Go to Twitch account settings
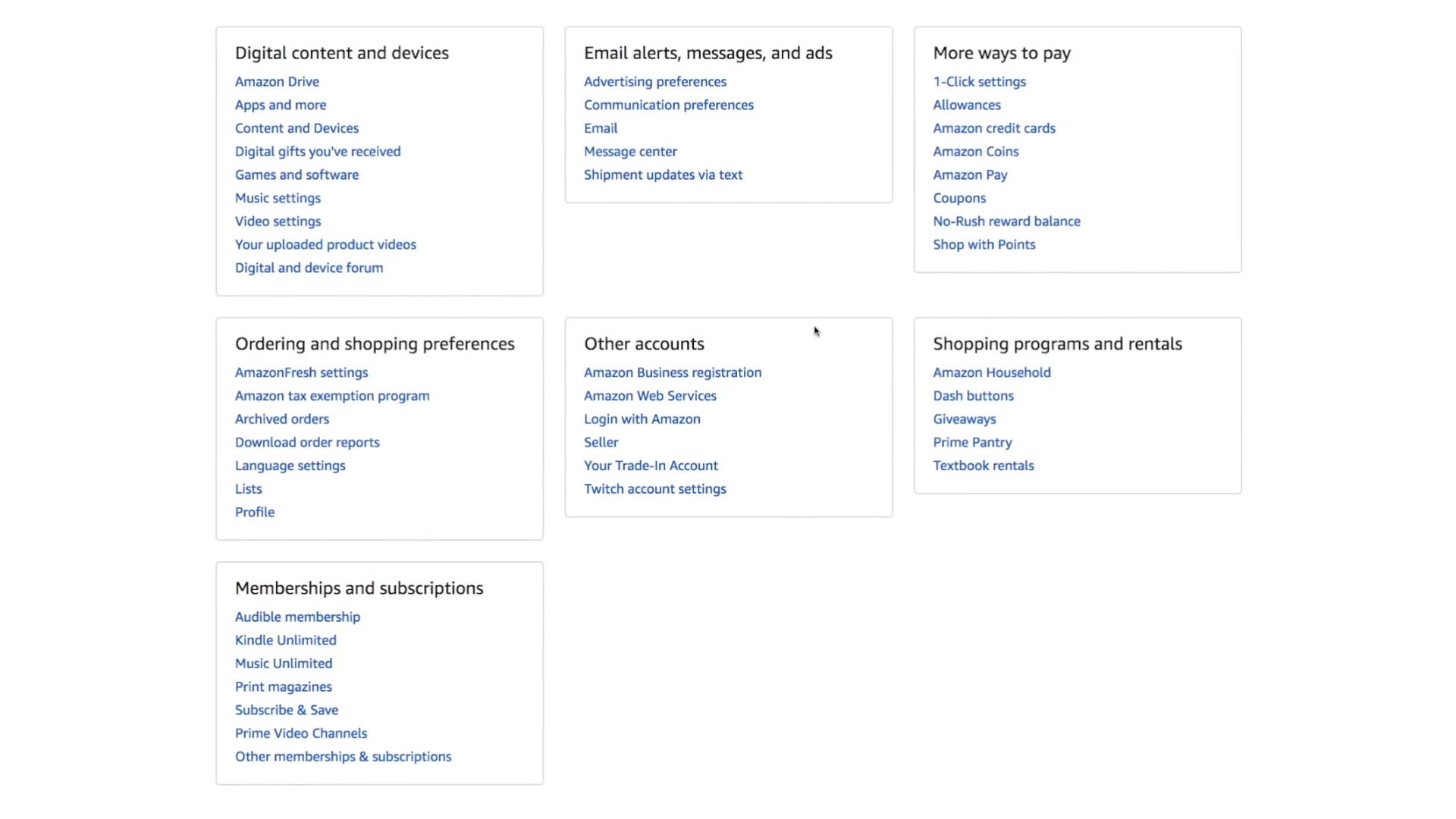1456x819 pixels. 654,489
